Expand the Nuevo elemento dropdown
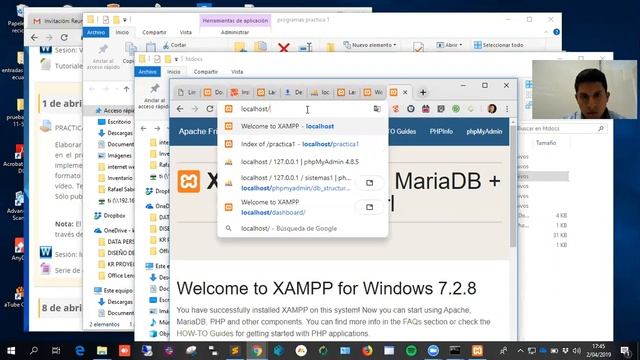 pos(370,45)
